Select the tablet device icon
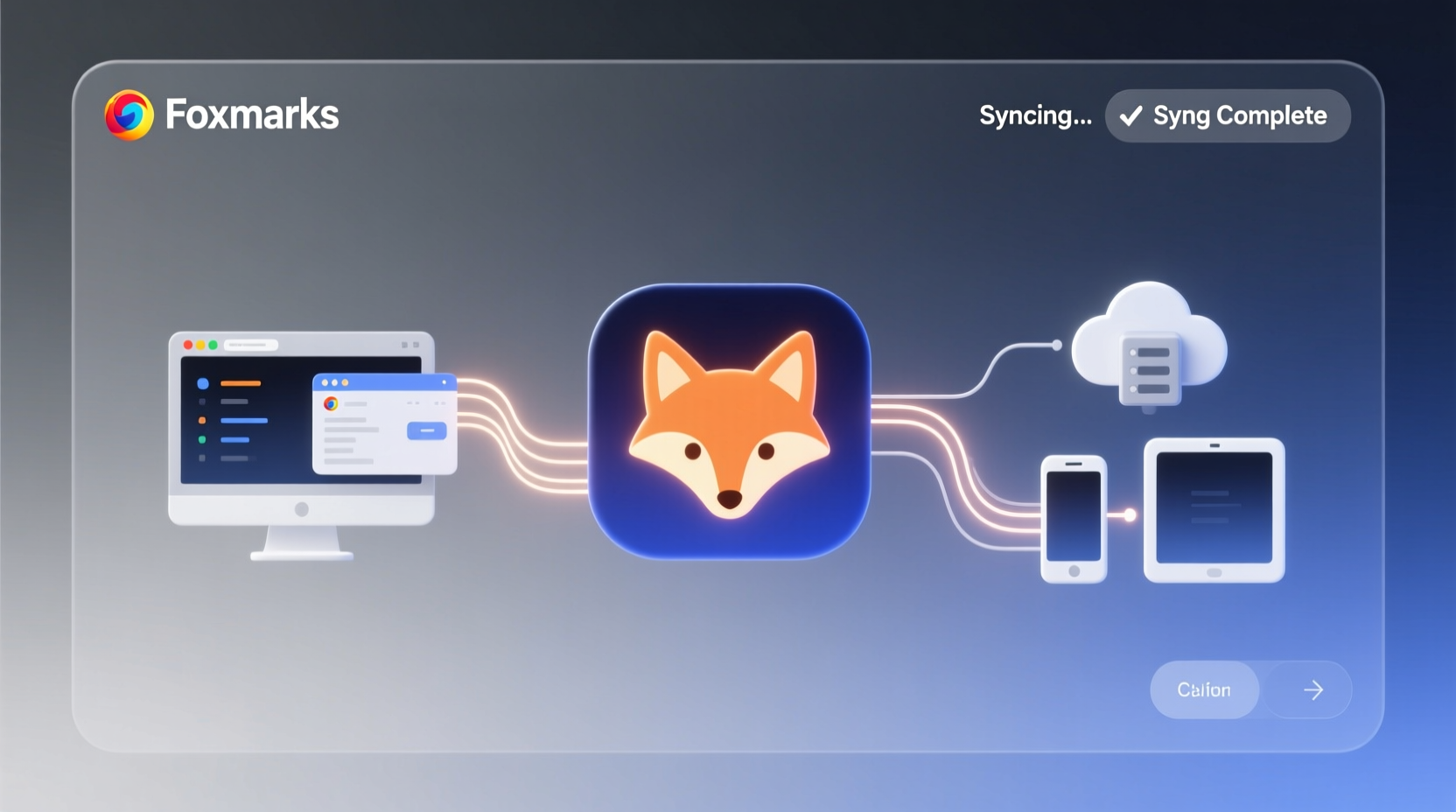 (x=1214, y=510)
